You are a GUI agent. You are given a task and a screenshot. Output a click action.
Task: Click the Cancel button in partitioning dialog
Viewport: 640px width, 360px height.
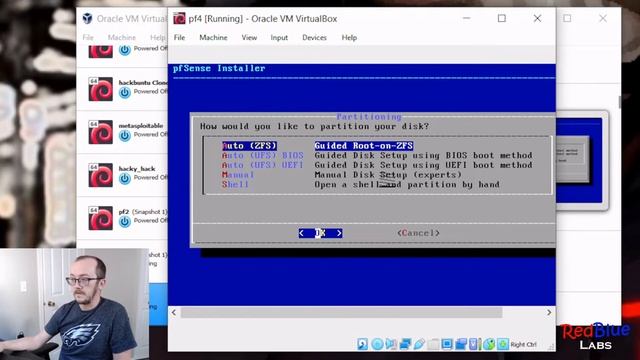coord(418,233)
